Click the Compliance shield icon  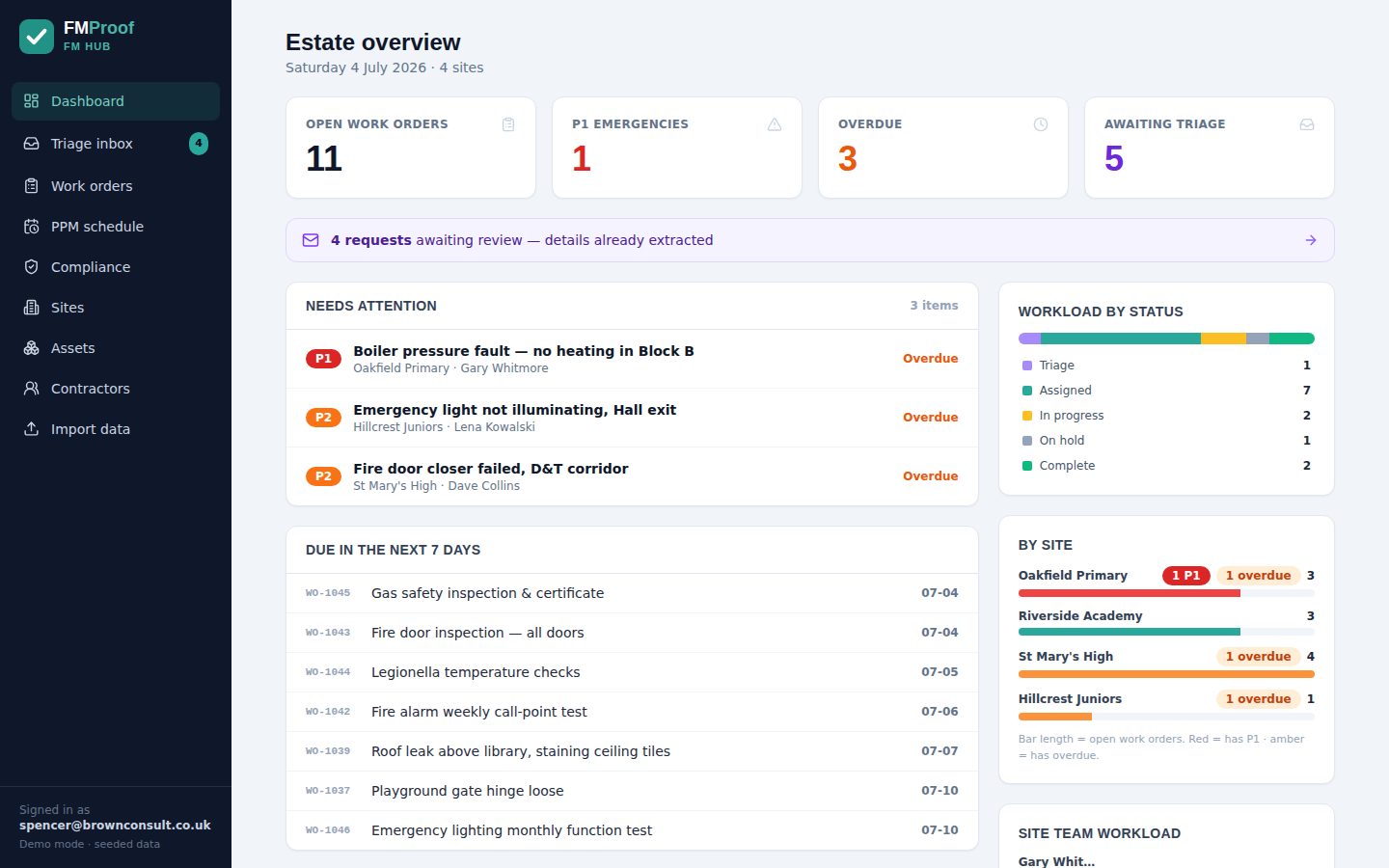(x=32, y=267)
